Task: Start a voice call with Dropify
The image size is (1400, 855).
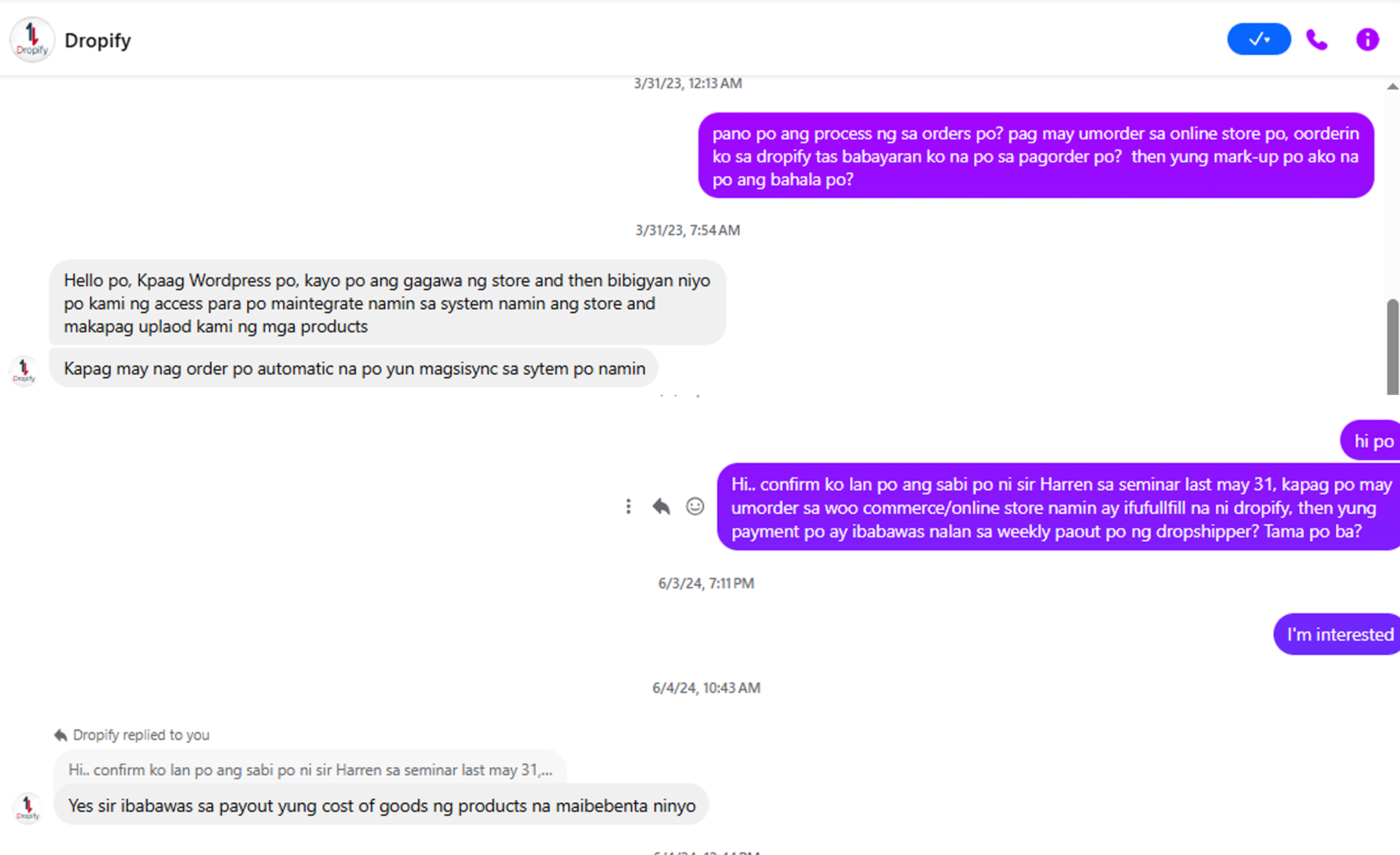Action: [x=1316, y=40]
